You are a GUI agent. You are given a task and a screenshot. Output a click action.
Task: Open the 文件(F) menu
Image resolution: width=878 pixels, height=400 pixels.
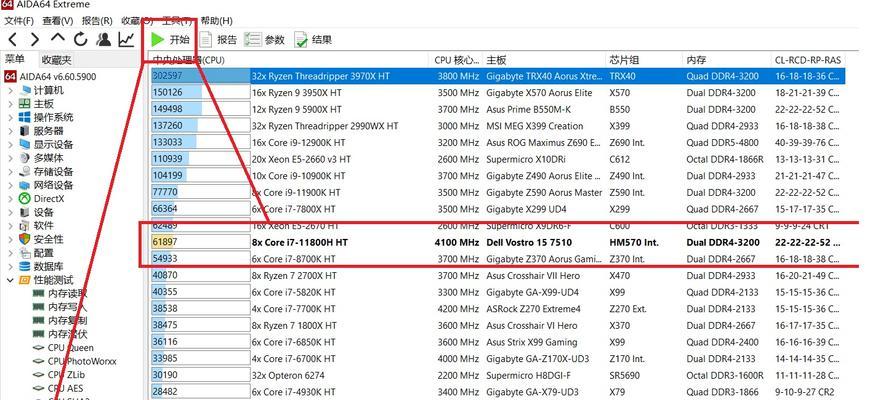pyautogui.click(x=19, y=21)
